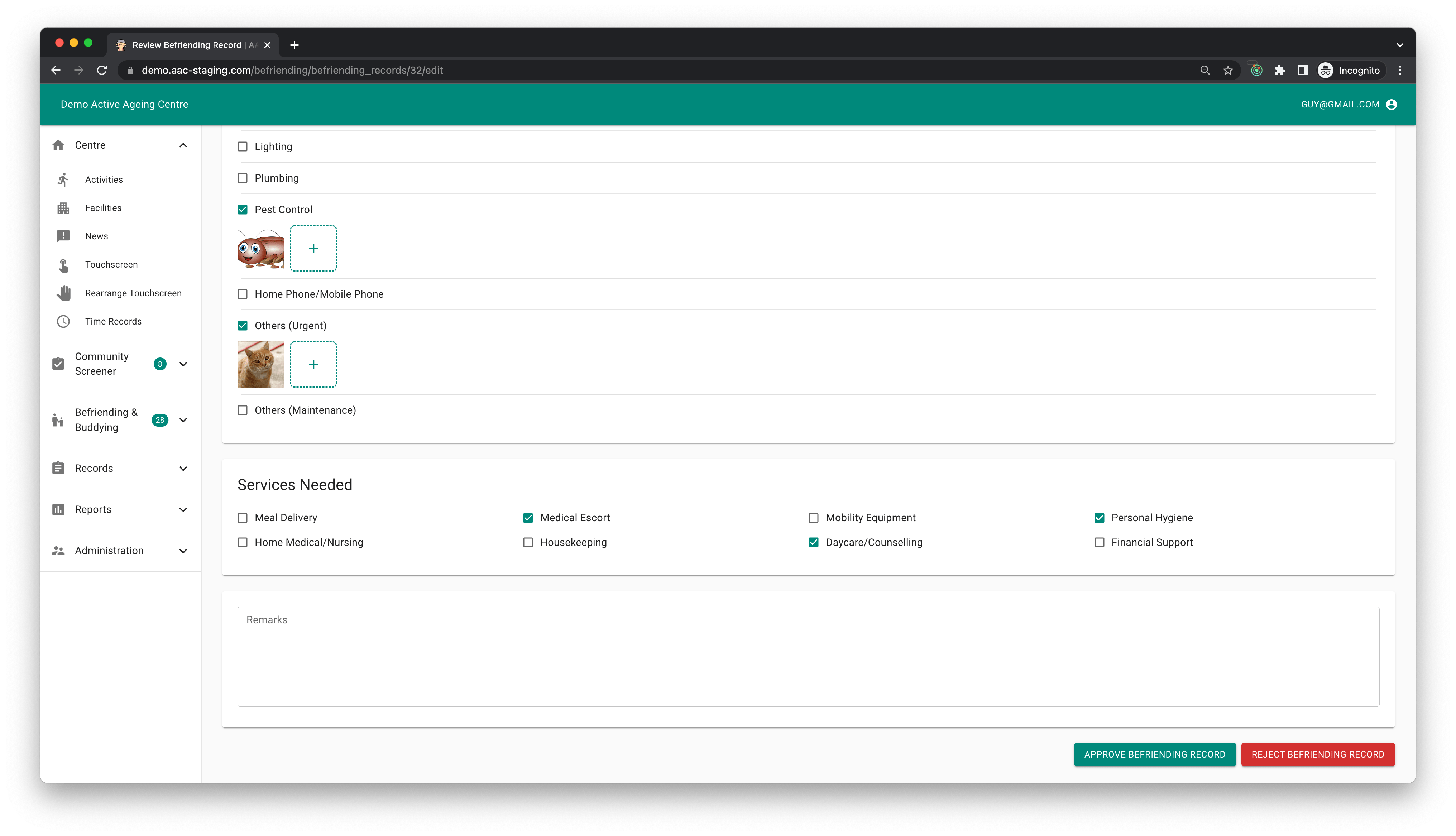Image resolution: width=1456 pixels, height=836 pixels.
Task: Click Approve Befriending Record button
Action: pos(1154,754)
